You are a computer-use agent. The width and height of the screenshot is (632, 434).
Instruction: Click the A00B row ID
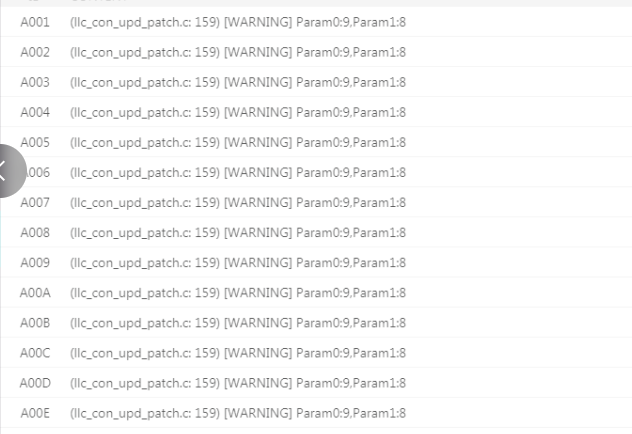tap(35, 323)
